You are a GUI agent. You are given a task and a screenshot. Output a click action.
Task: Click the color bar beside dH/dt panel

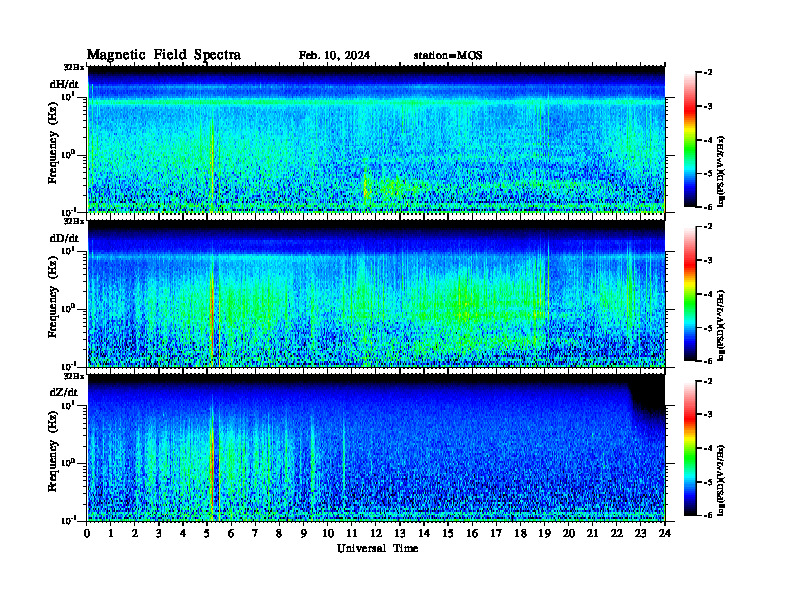tap(690, 140)
